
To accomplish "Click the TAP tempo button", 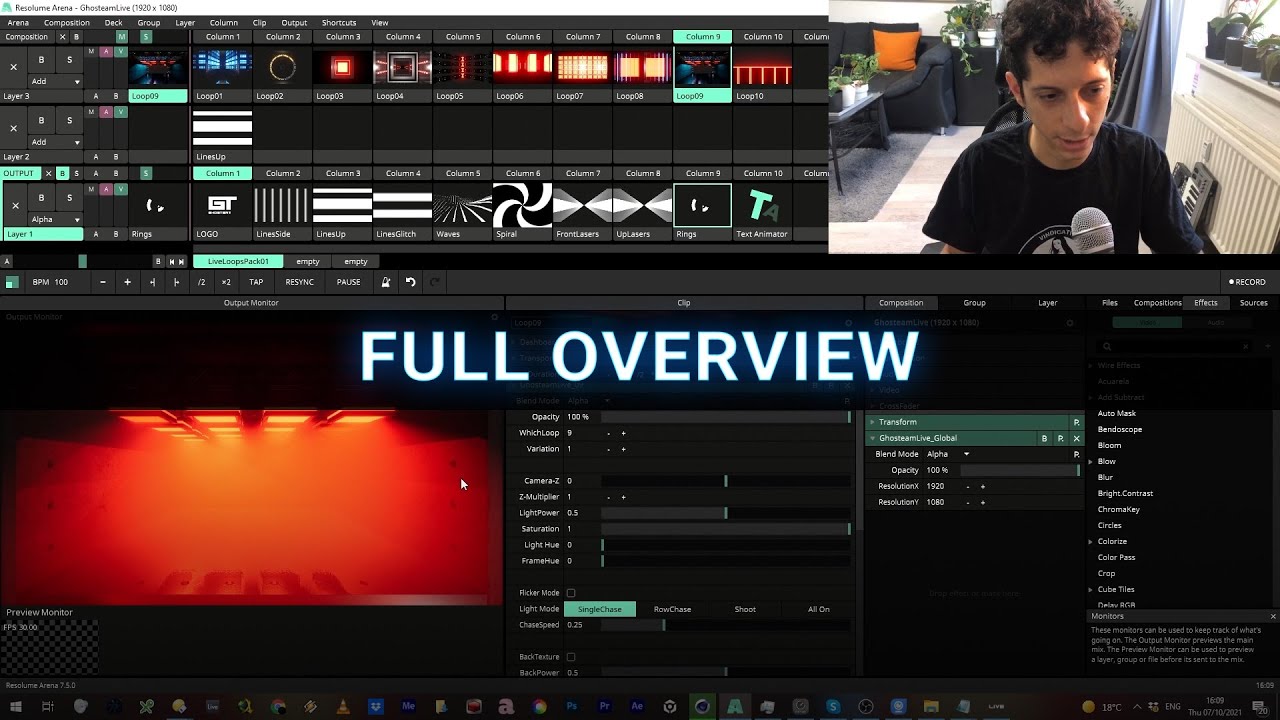I will tap(256, 282).
